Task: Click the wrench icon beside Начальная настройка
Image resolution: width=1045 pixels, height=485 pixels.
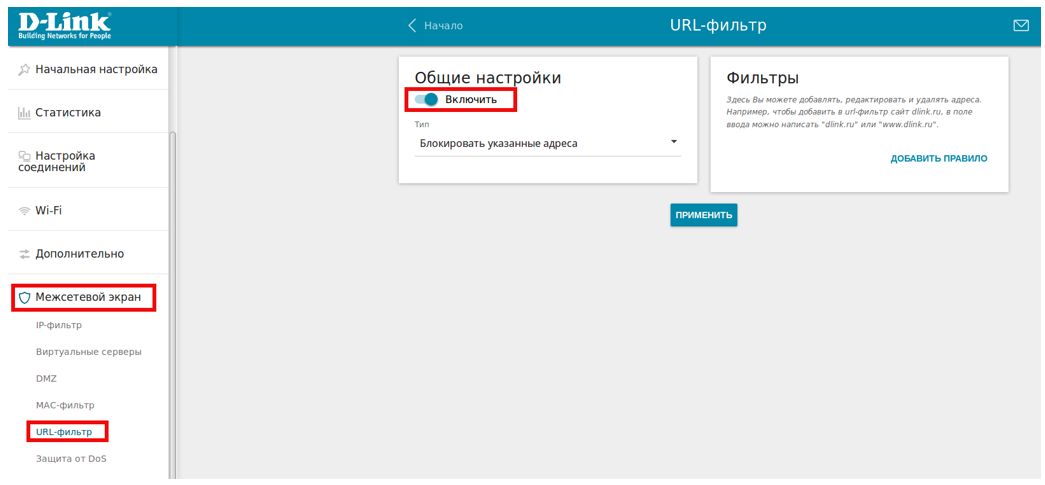Action: point(24,70)
